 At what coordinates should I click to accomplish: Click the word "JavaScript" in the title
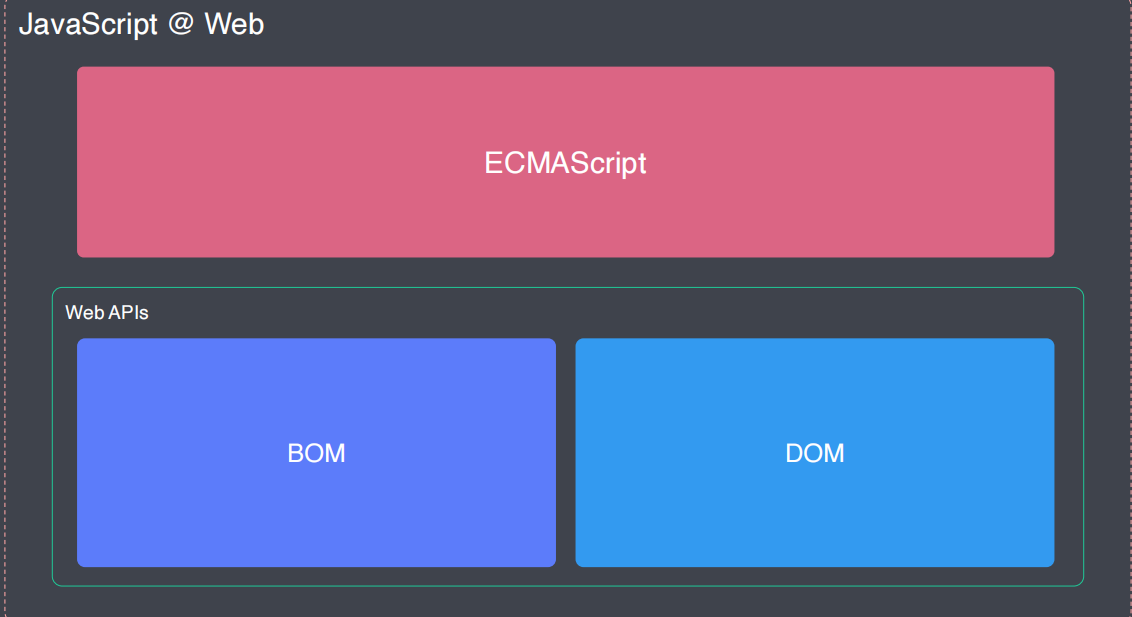88,24
